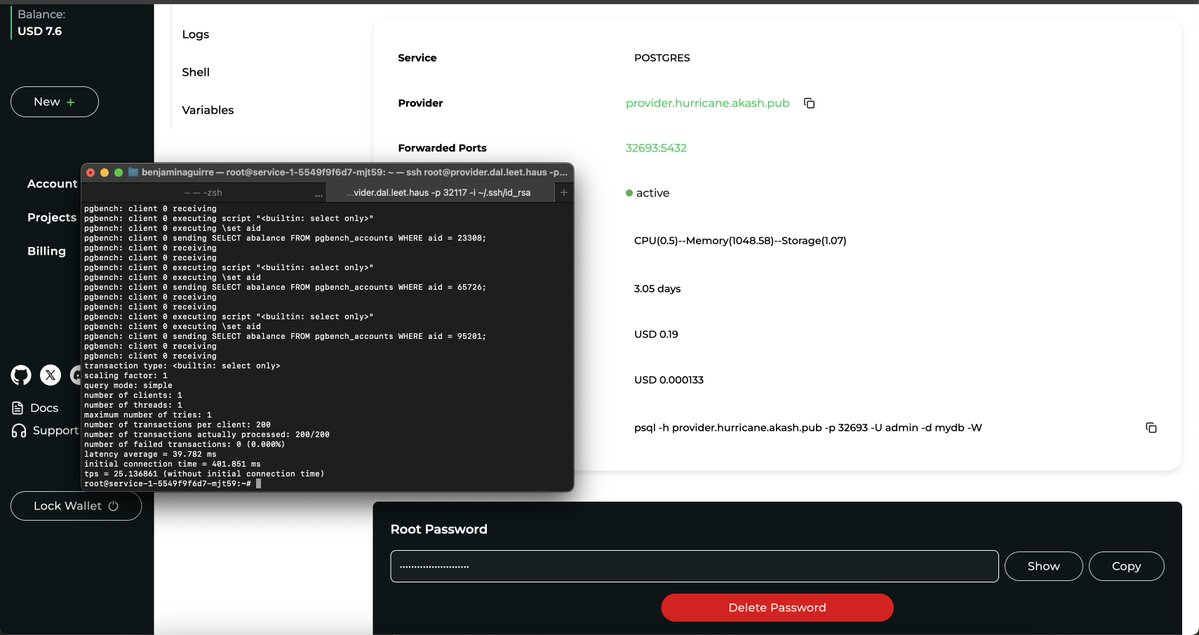Click the latency average = 39.782 ms line
The height and width of the screenshot is (635, 1199).
150,454
